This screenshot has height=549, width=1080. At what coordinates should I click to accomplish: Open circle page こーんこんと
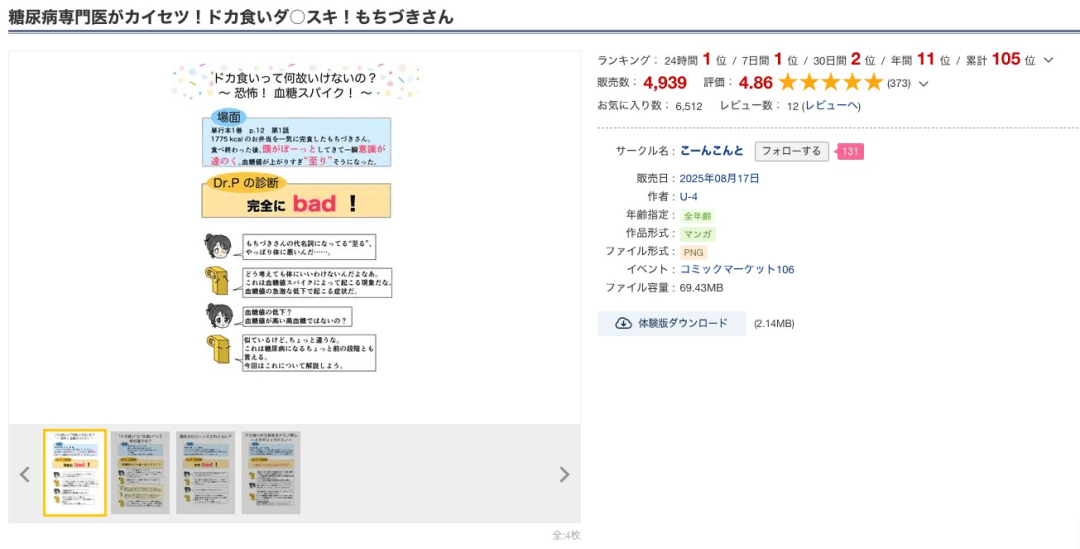point(712,151)
